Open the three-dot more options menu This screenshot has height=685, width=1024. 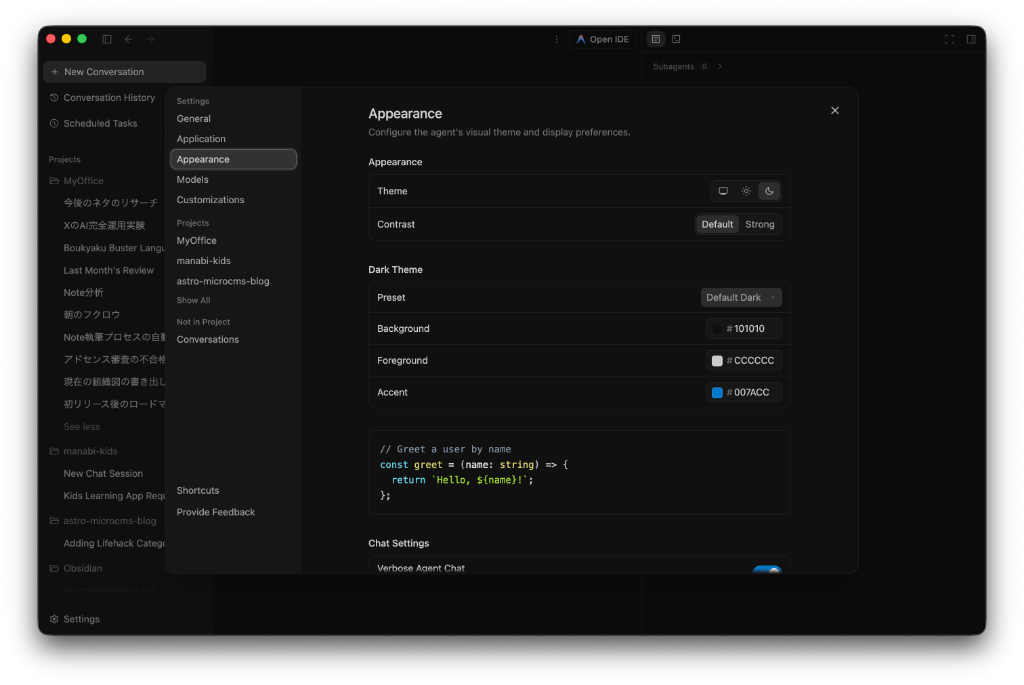click(556, 39)
